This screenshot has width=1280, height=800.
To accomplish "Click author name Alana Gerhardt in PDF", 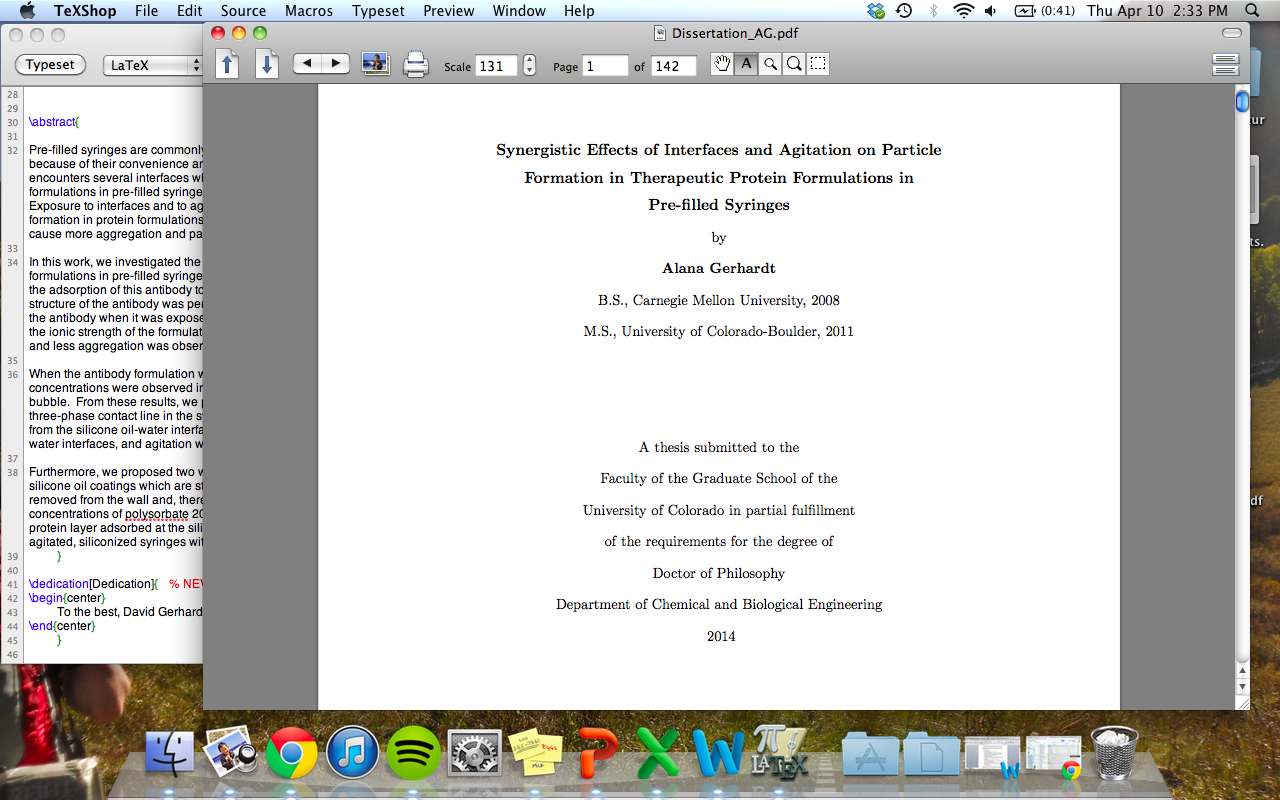I will pyautogui.click(x=719, y=268).
